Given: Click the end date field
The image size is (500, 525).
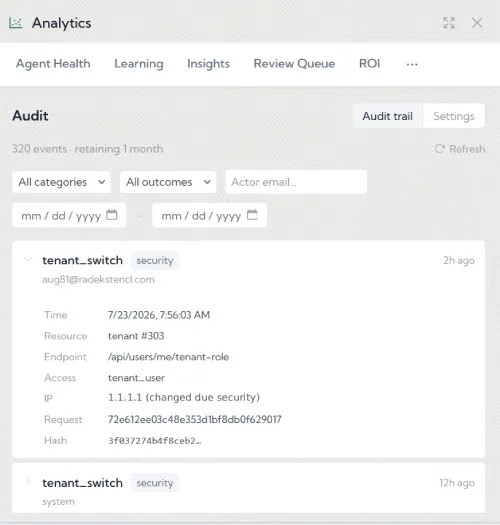Looking at the screenshot, I should (x=209, y=215).
